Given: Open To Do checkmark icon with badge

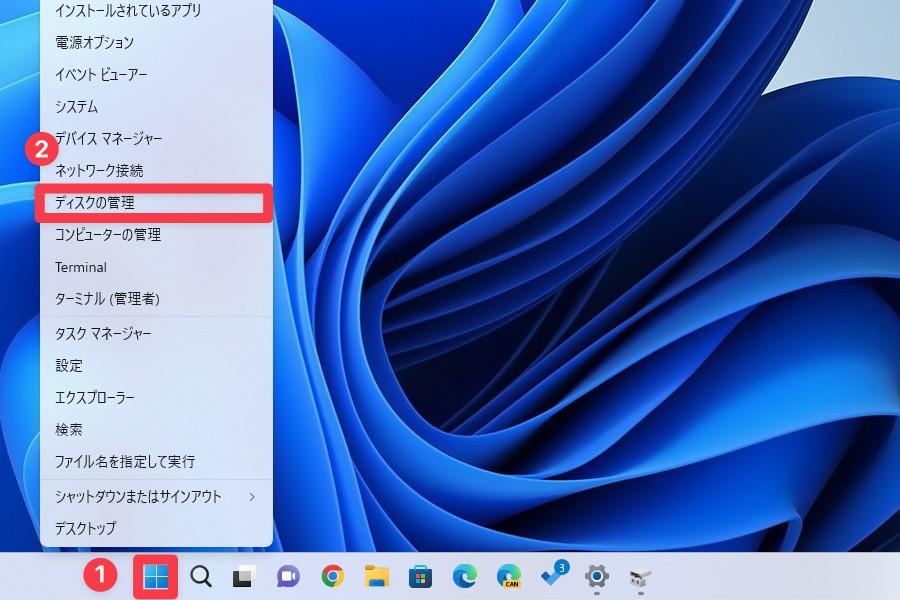Looking at the screenshot, I should tap(554, 574).
